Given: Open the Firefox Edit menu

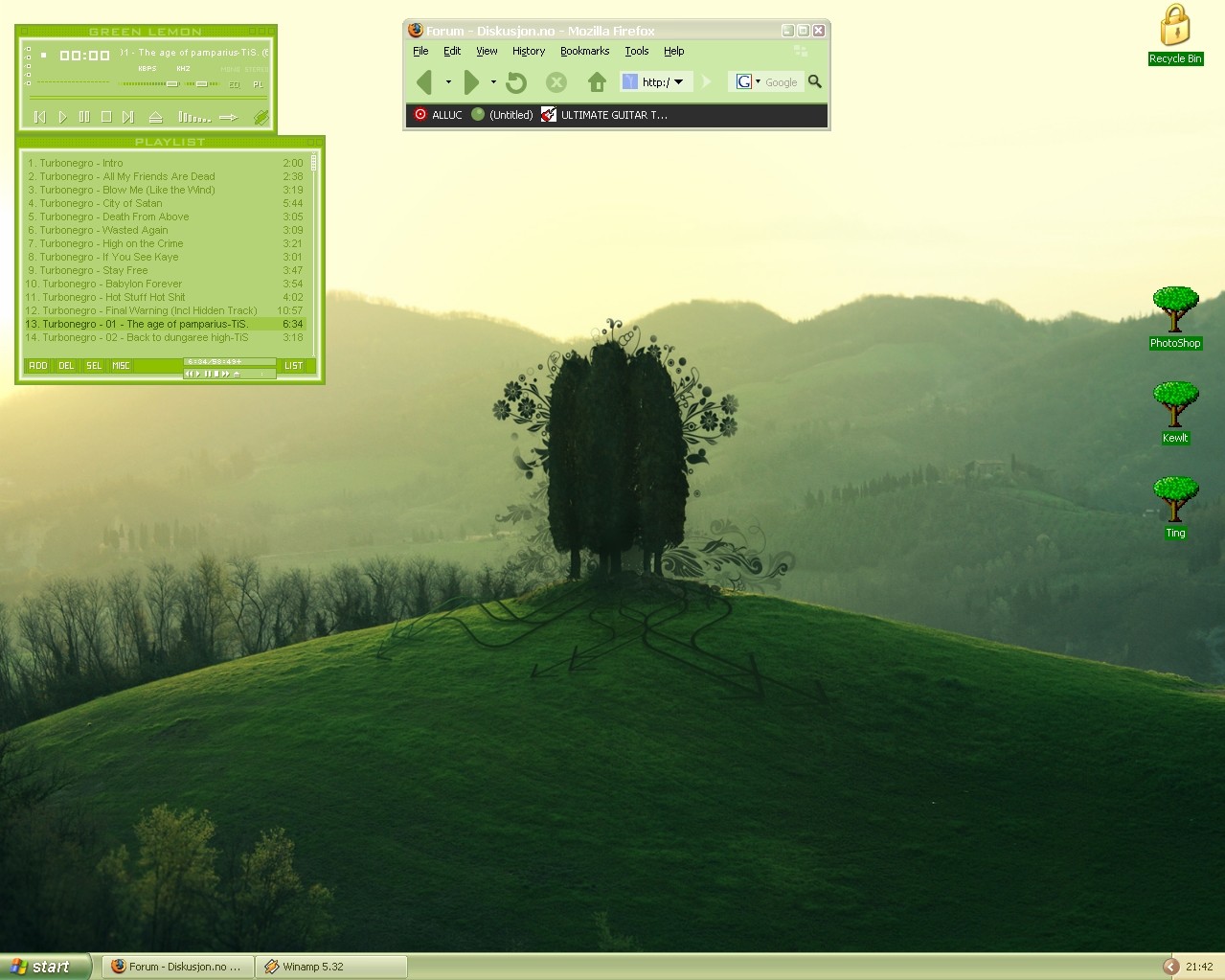Looking at the screenshot, I should click(452, 51).
